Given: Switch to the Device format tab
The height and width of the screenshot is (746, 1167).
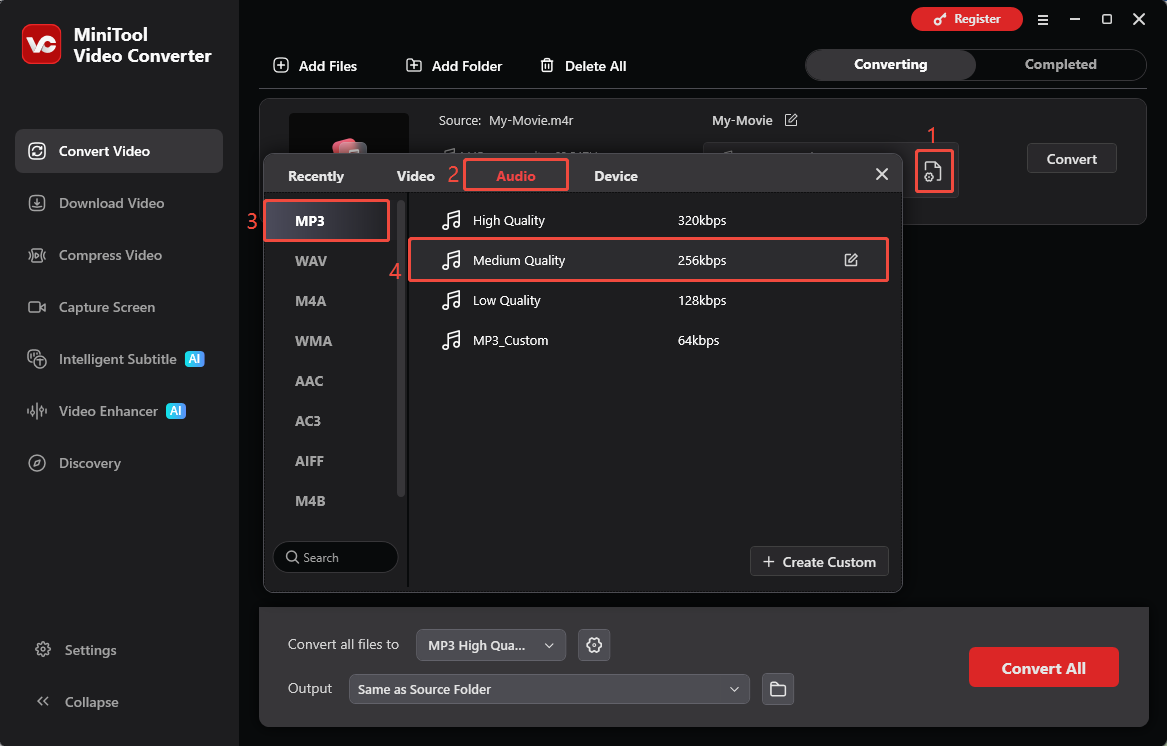Looking at the screenshot, I should click(616, 176).
